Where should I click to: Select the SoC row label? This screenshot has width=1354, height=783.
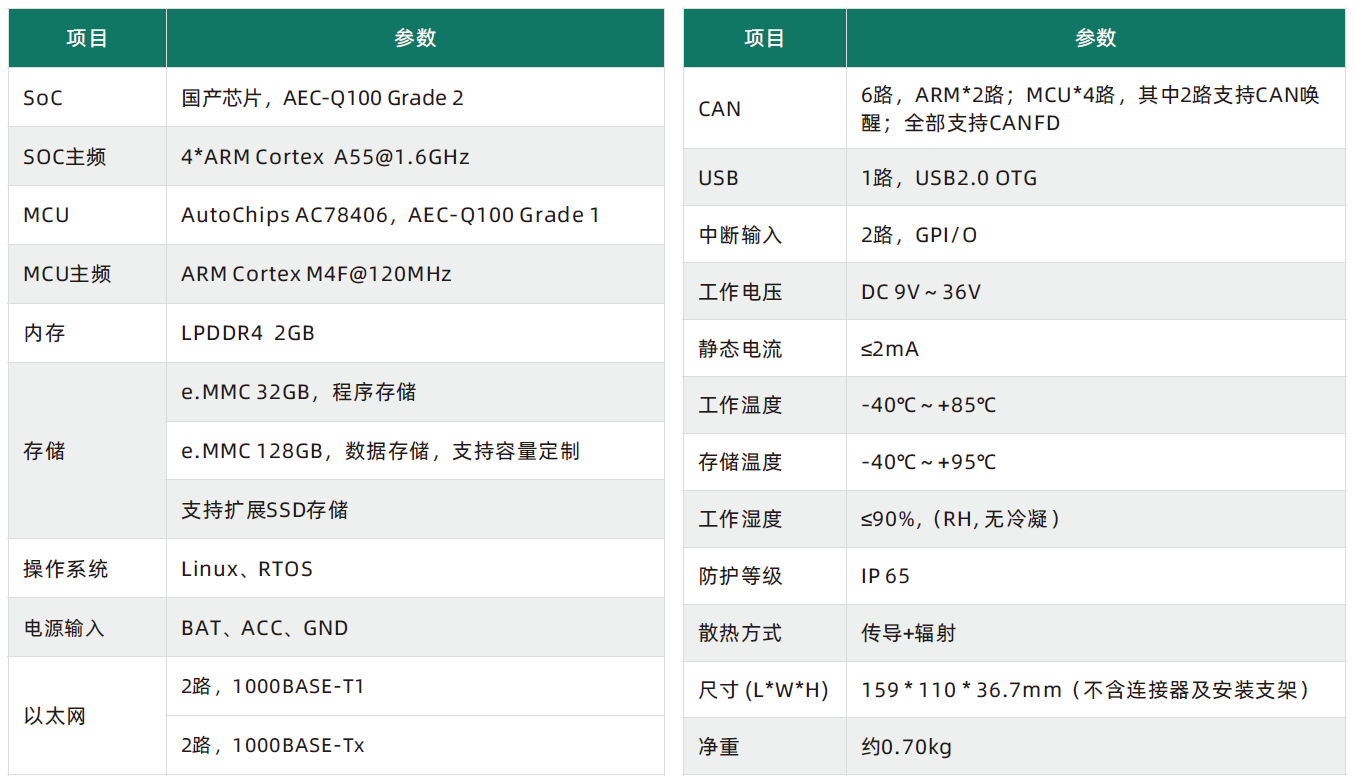[87, 98]
